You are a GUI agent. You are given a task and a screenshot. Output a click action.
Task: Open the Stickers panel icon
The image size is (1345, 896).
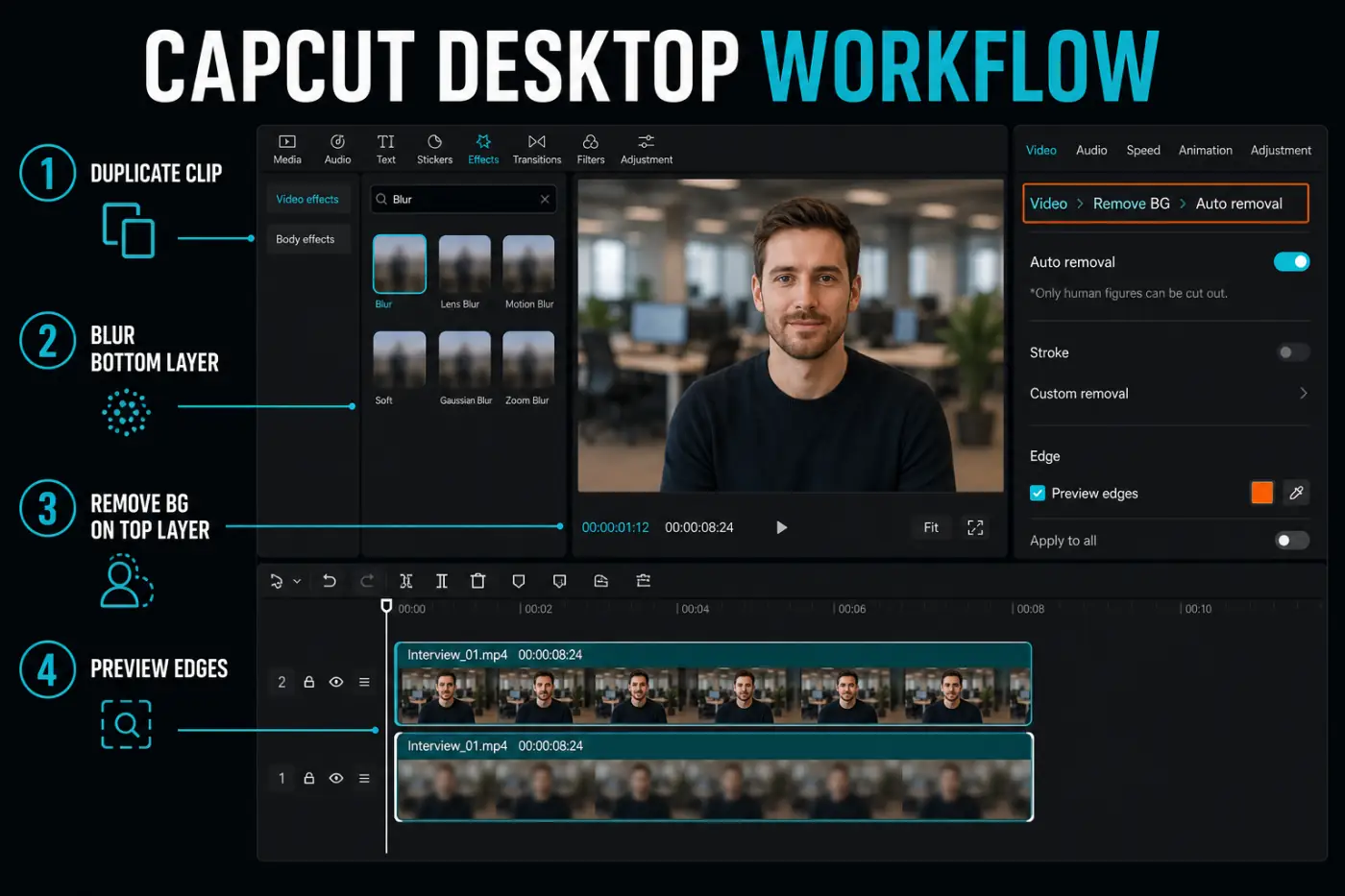434,142
